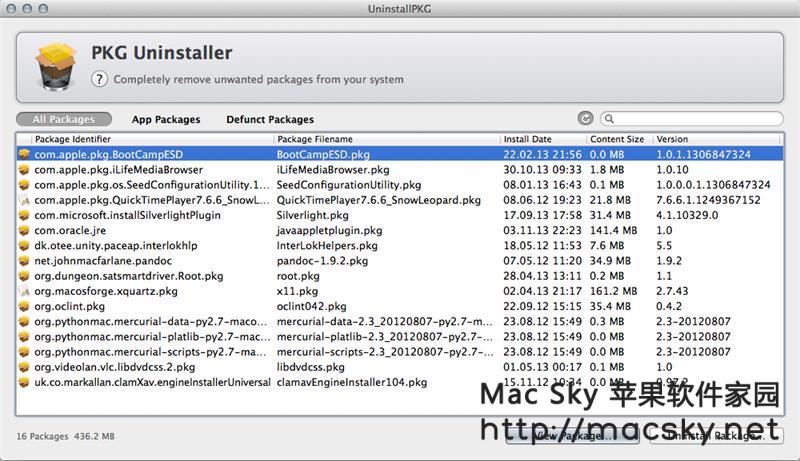
Task: Click package icon for com.oracle.jre
Action: pyautogui.click(x=24, y=230)
